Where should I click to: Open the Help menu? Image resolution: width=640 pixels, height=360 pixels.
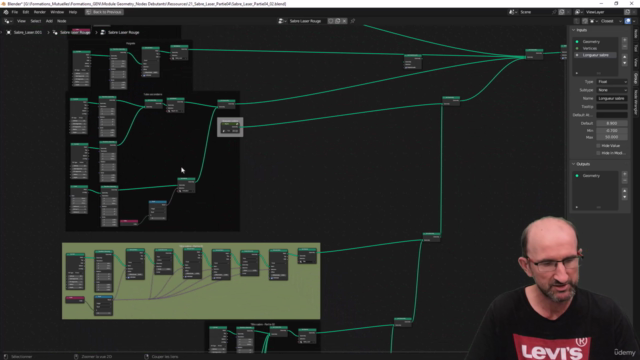(73, 12)
